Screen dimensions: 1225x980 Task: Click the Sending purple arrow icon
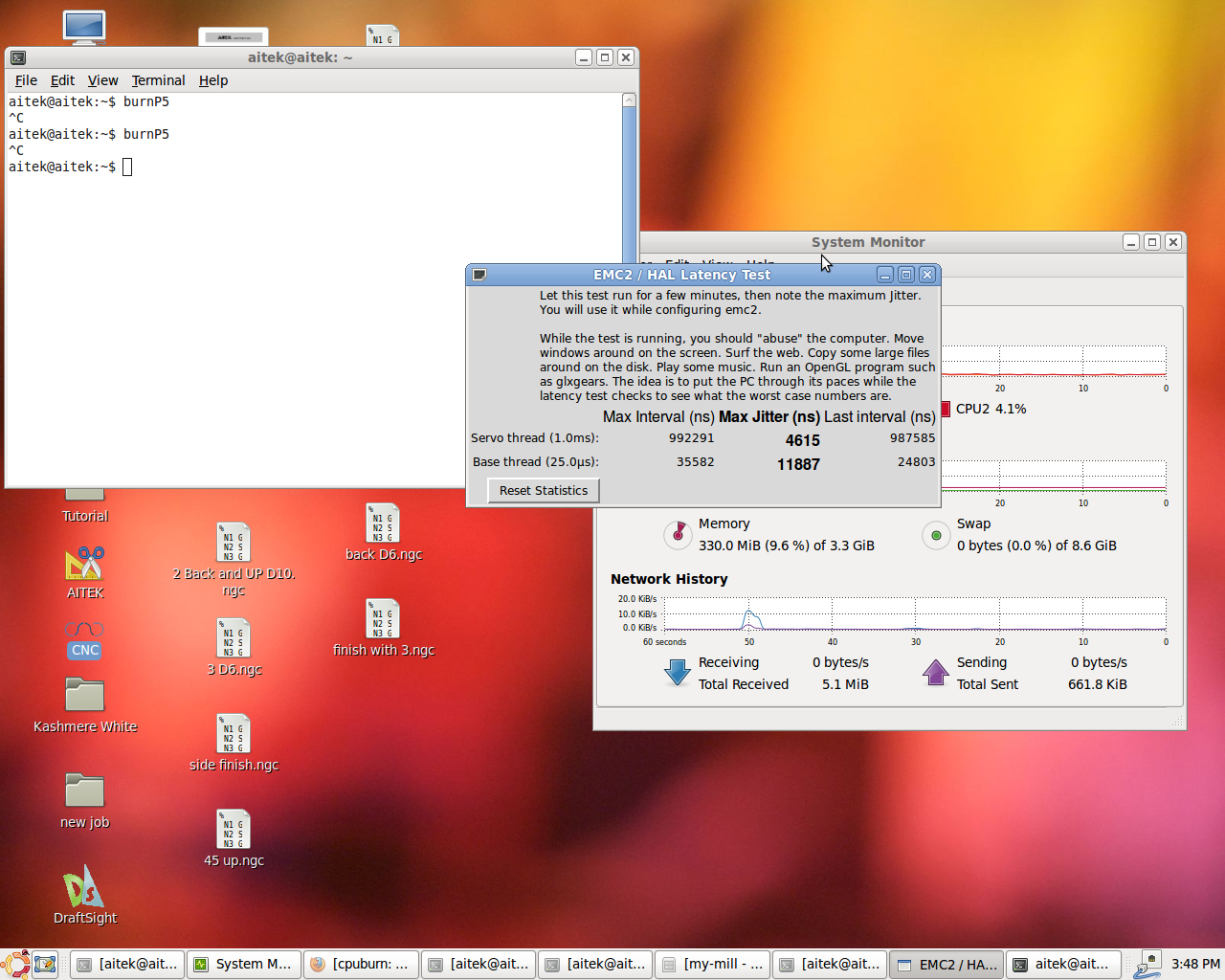click(936, 673)
